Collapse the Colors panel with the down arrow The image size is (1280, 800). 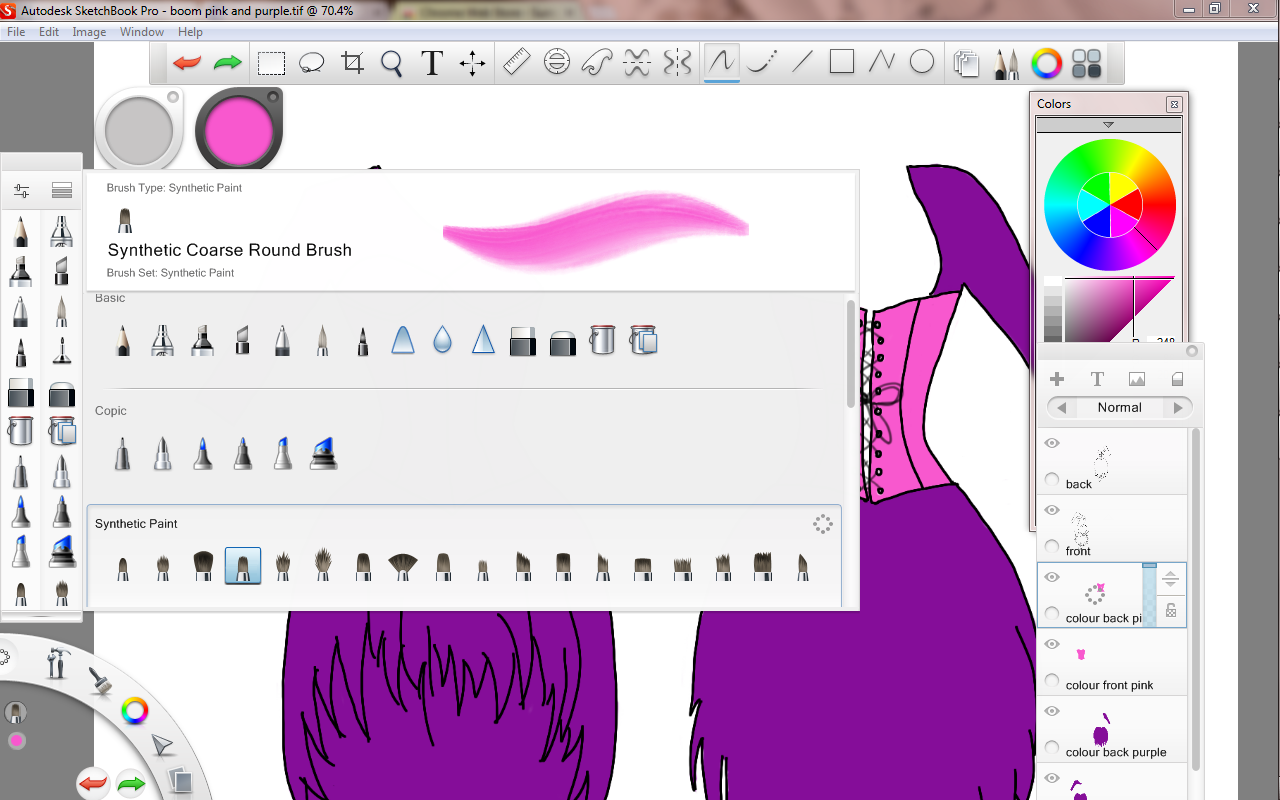1108,125
